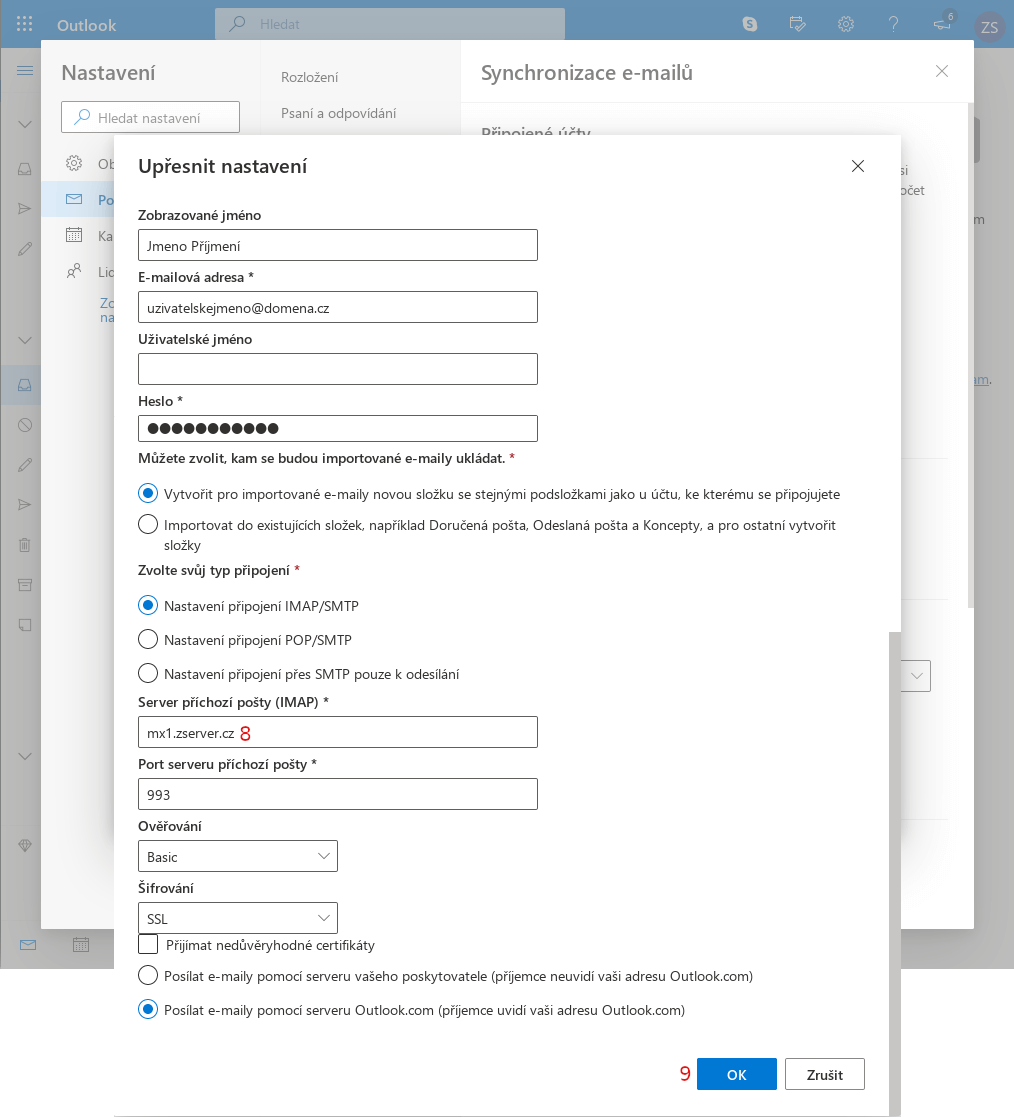Collapse the folders chevron mid-sidebar
The height and width of the screenshot is (1118, 1014).
coord(25,340)
